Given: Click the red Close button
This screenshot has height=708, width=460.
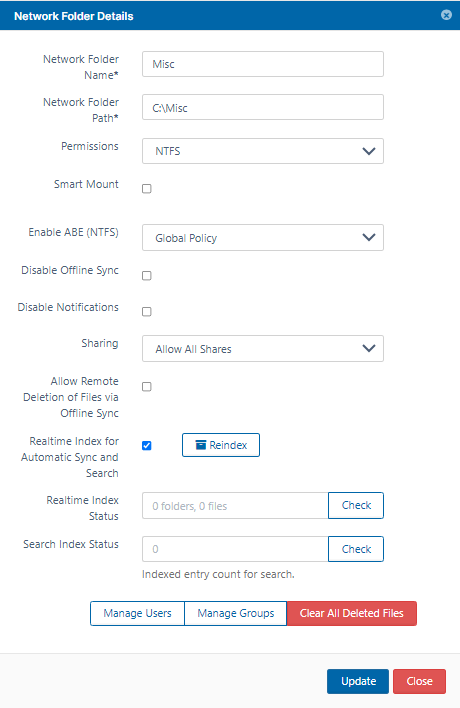Looking at the screenshot, I should [419, 681].
